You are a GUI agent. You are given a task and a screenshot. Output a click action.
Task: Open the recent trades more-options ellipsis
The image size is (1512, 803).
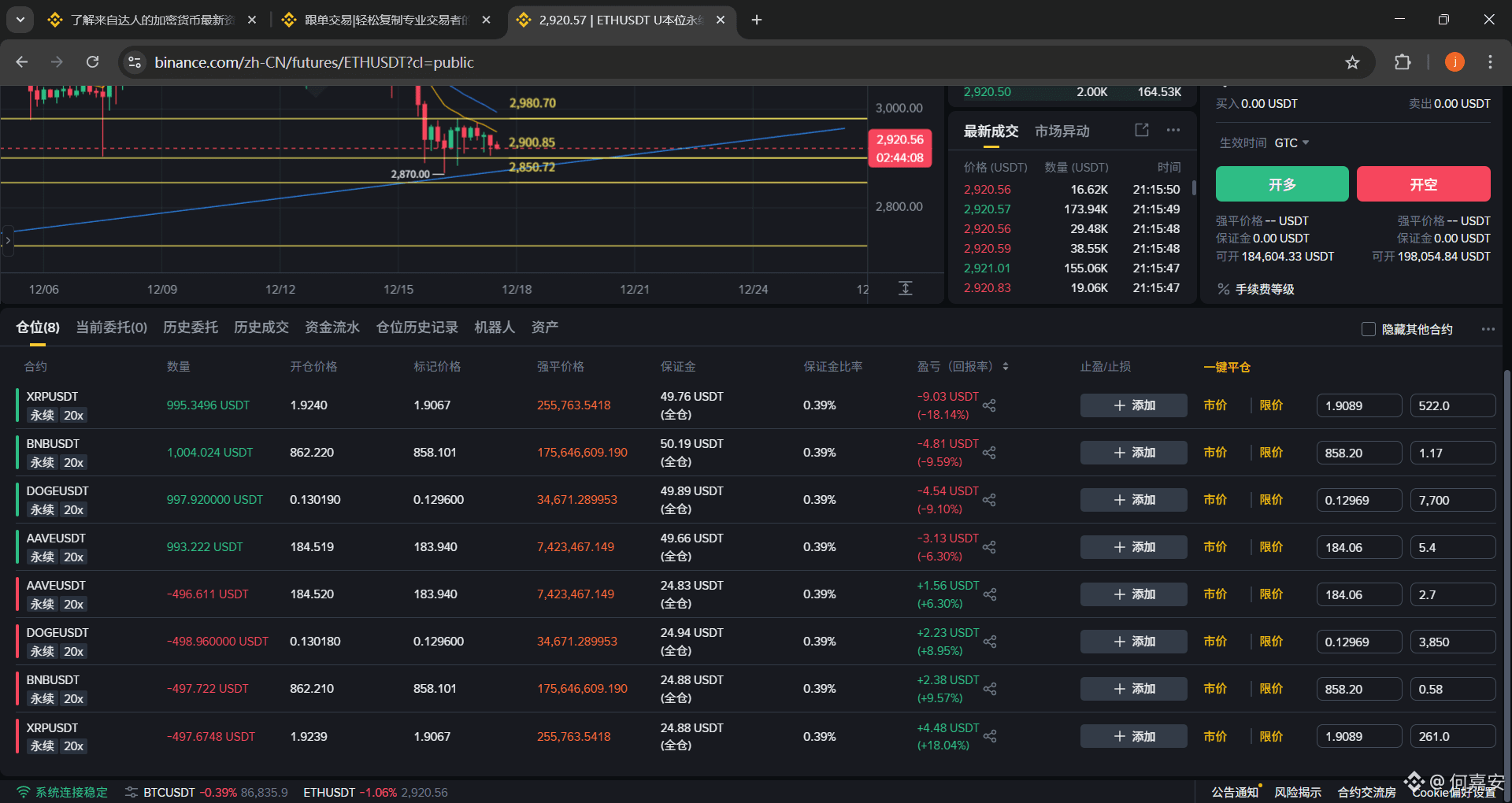(1173, 130)
